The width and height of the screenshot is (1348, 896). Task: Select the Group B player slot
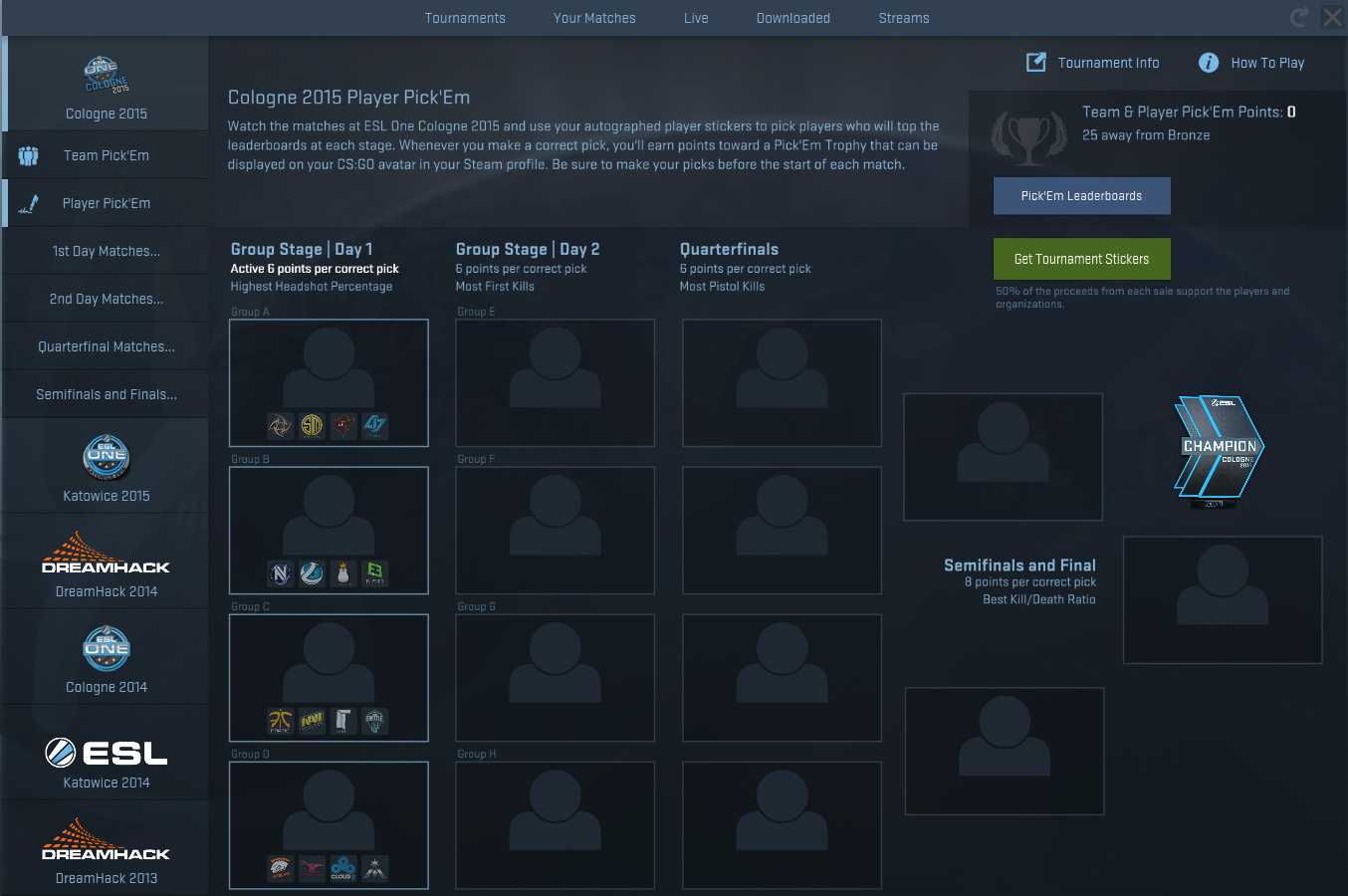pos(329,530)
